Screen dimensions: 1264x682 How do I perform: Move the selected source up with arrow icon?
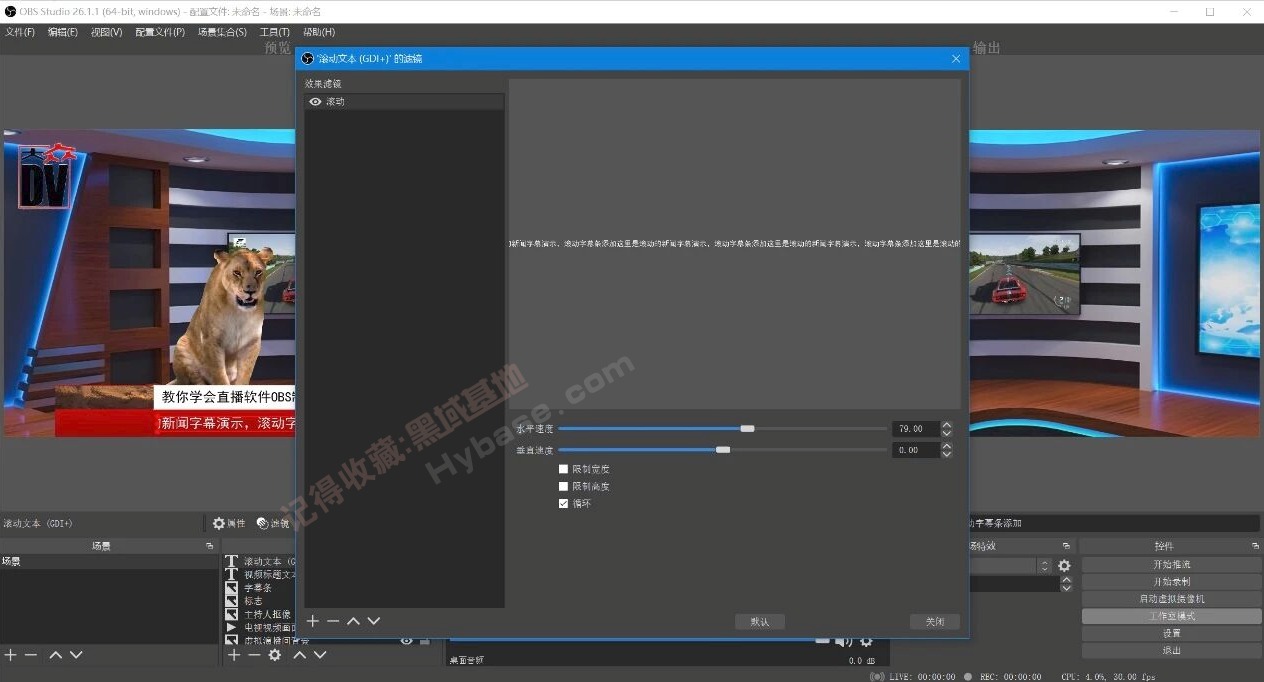pyautogui.click(x=299, y=655)
